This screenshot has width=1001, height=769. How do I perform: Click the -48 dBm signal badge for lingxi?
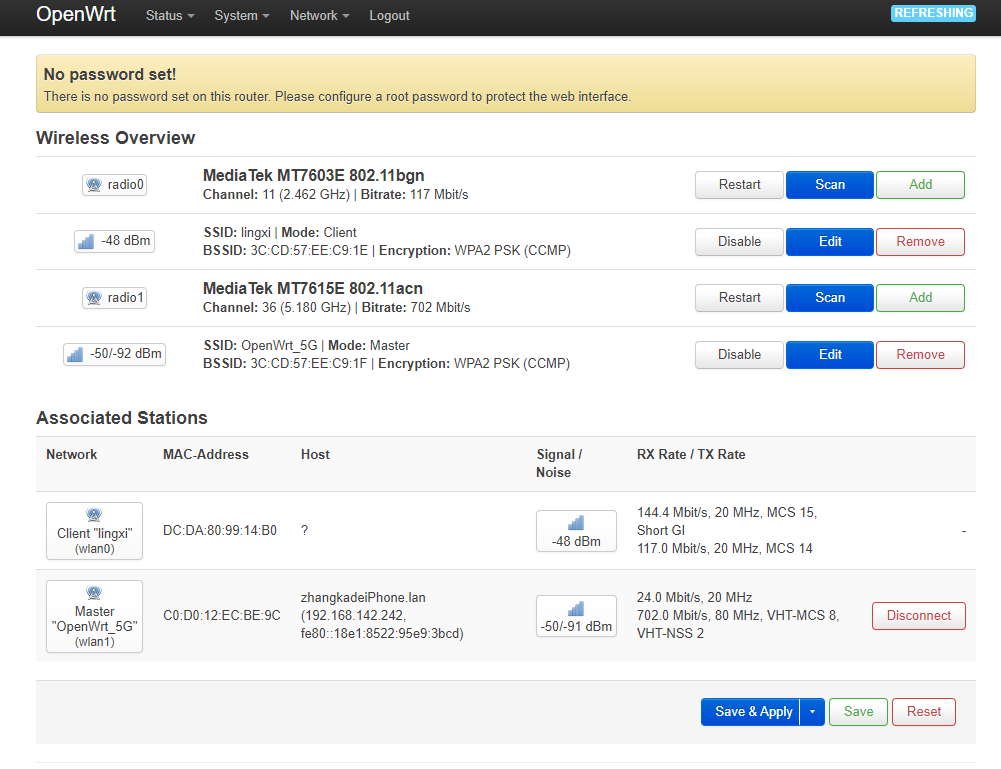[x=115, y=241]
